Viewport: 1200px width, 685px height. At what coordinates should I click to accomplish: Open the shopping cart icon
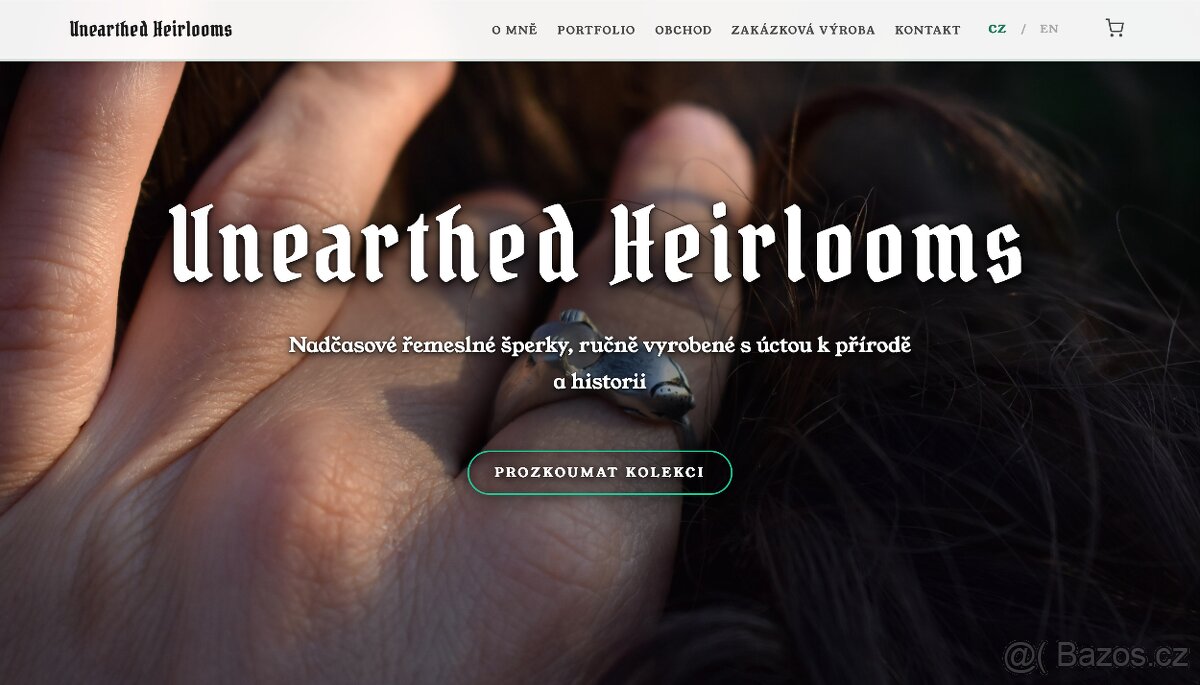click(x=1114, y=29)
